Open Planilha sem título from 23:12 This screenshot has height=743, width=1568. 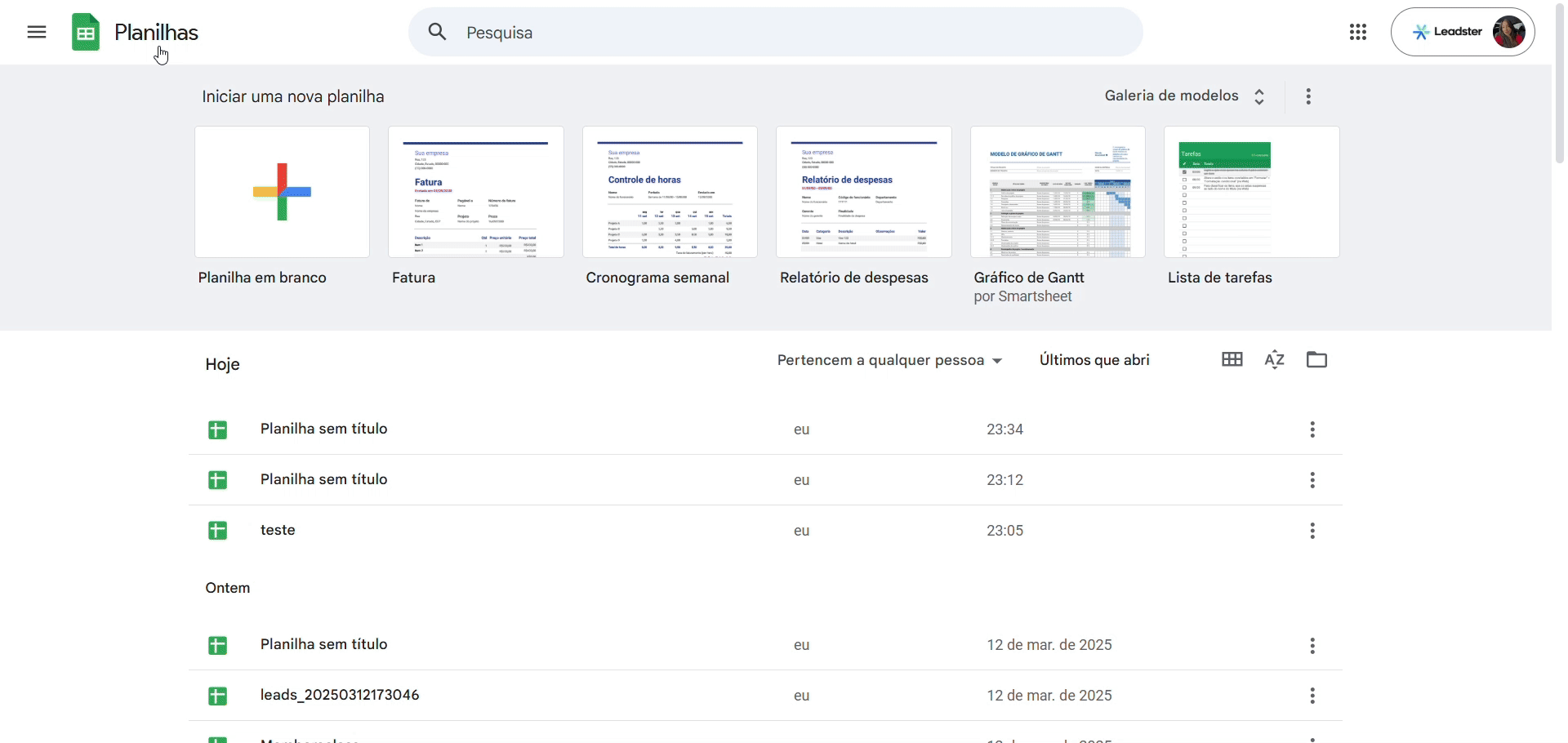coord(765,480)
